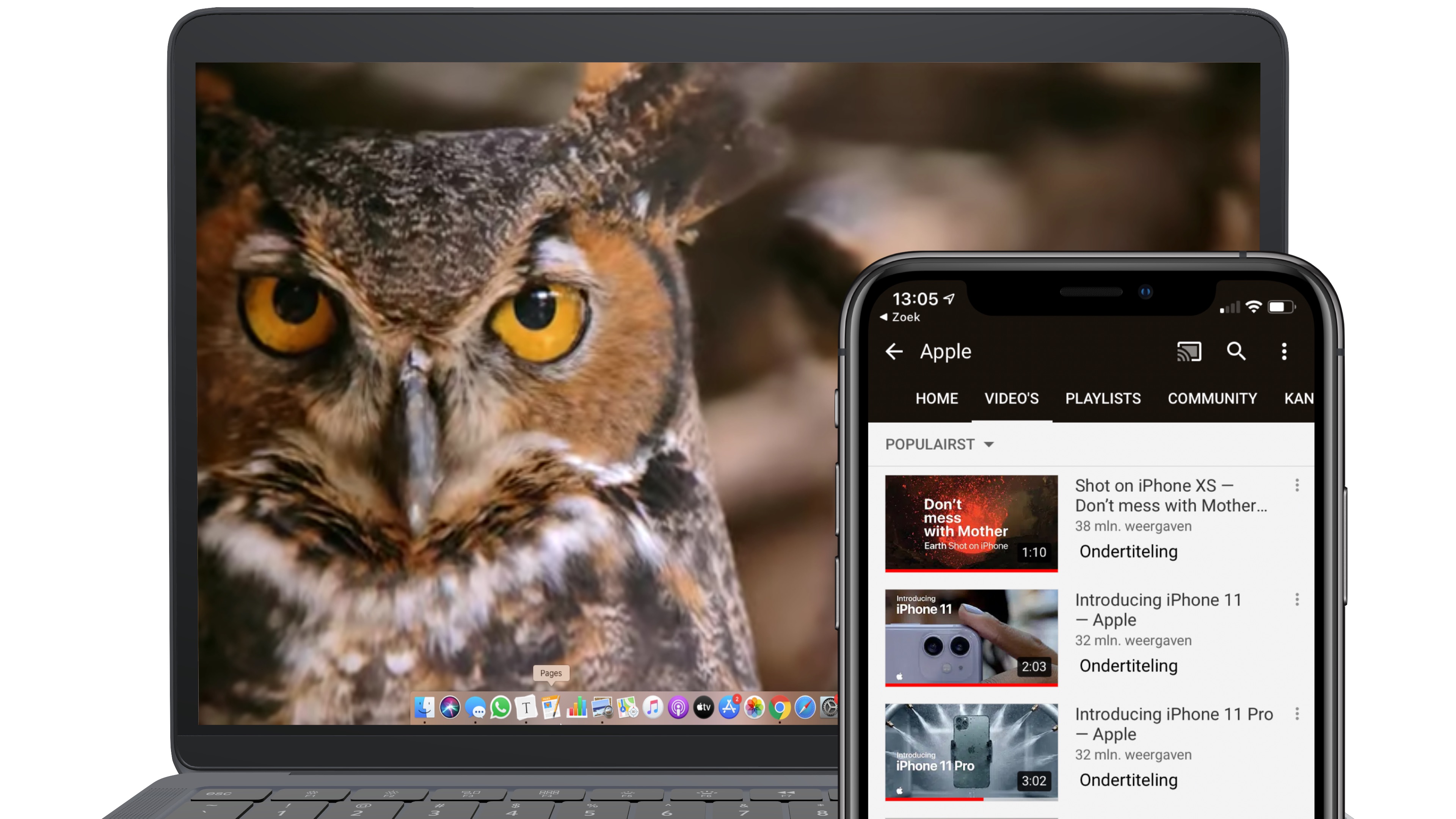Open the Cast icon in YouTube

coord(1189,351)
